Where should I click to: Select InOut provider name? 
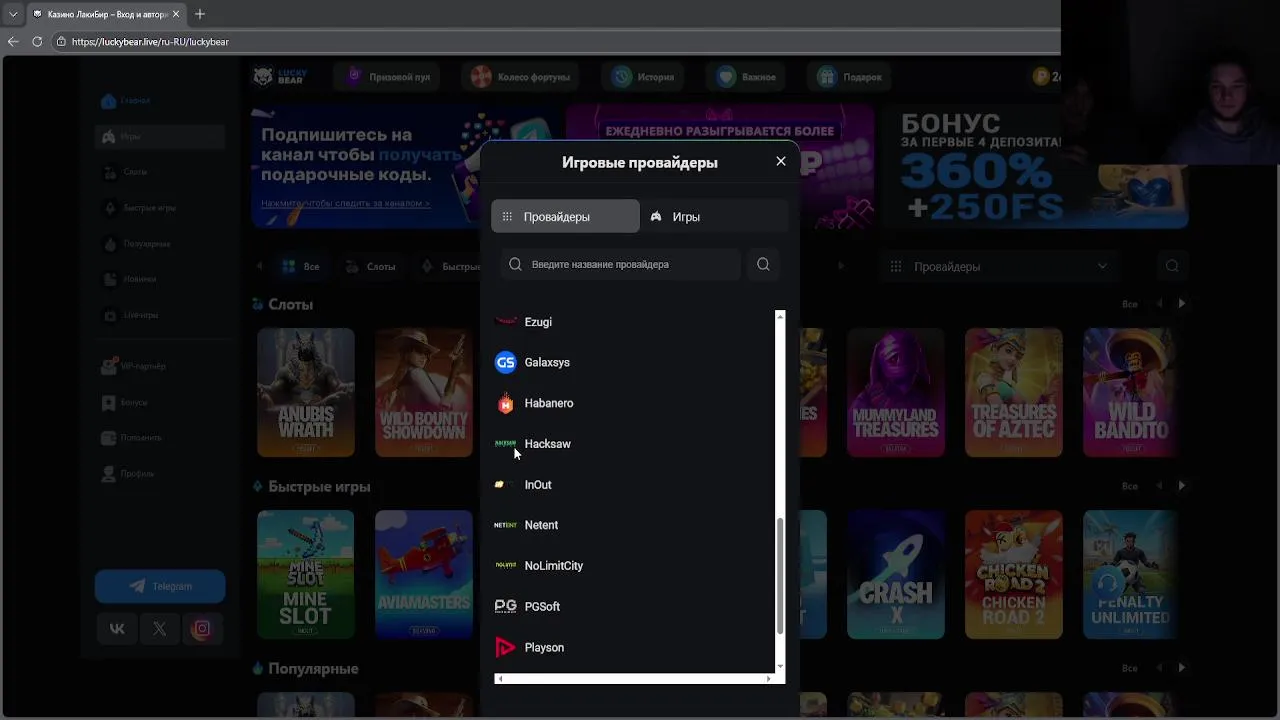point(538,485)
